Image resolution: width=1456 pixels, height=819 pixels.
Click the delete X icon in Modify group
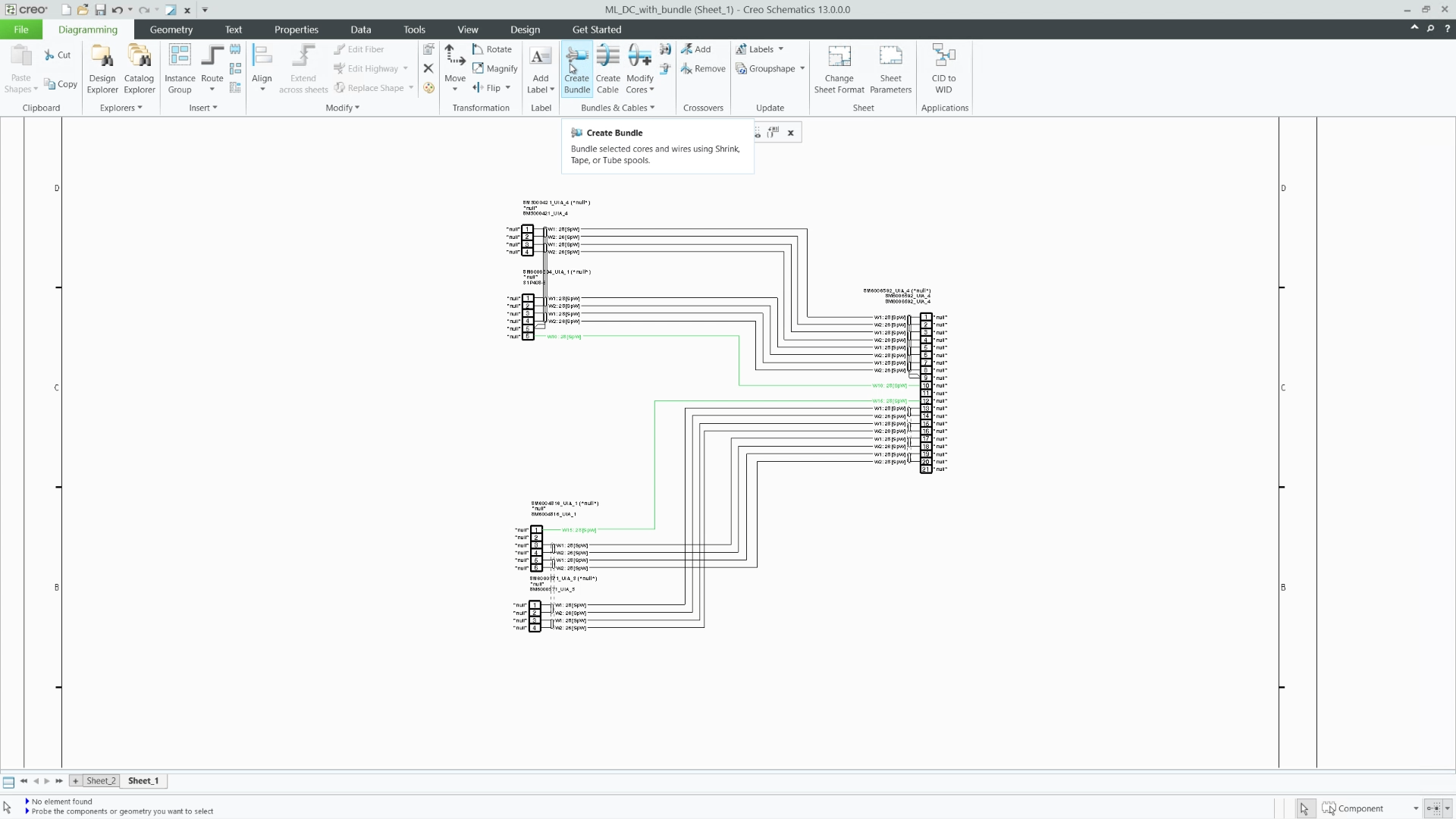click(x=428, y=68)
